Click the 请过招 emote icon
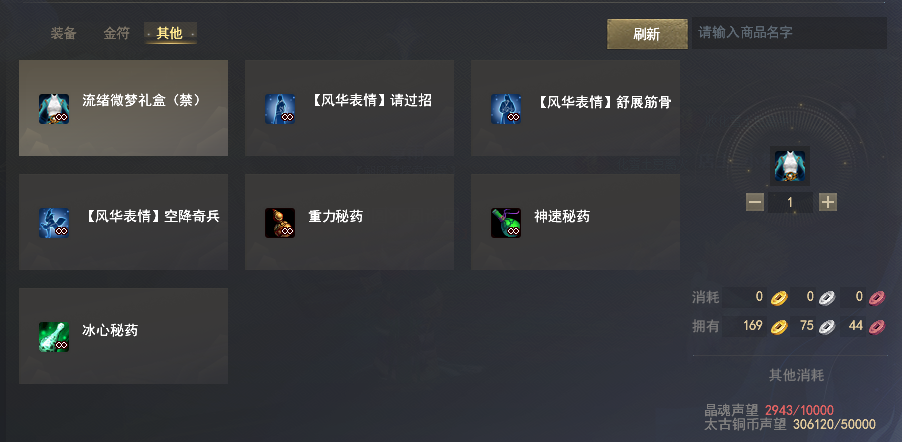902x442 pixels. click(x=280, y=109)
